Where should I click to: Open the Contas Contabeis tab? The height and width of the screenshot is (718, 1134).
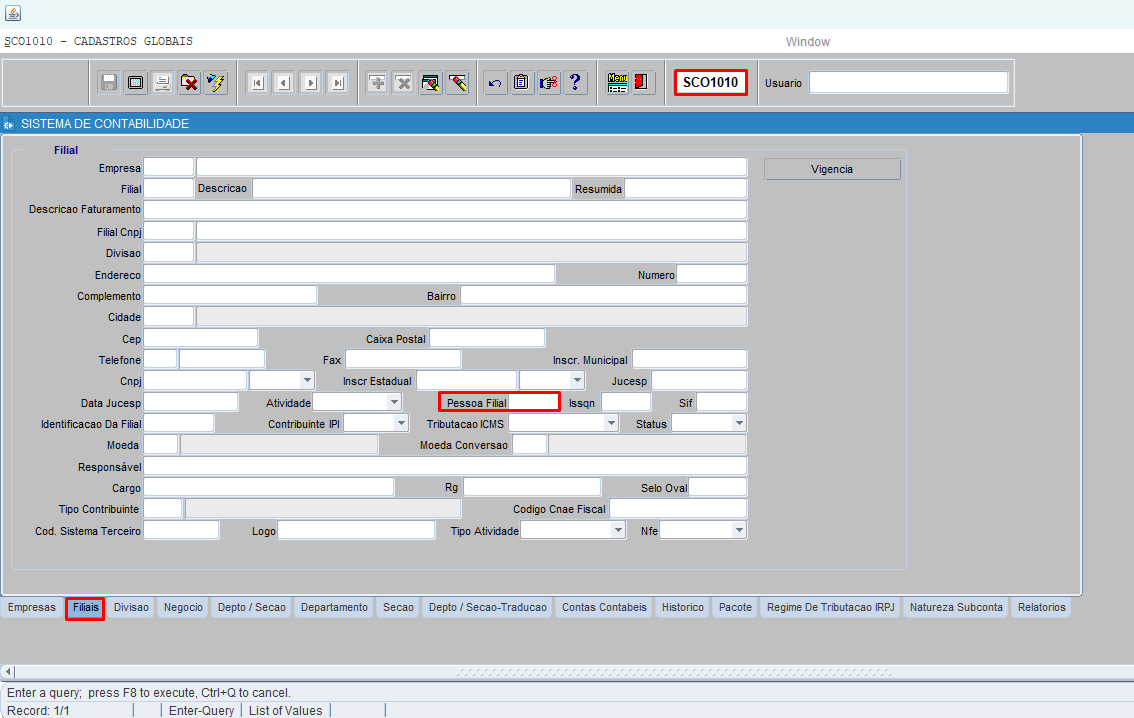[604, 607]
